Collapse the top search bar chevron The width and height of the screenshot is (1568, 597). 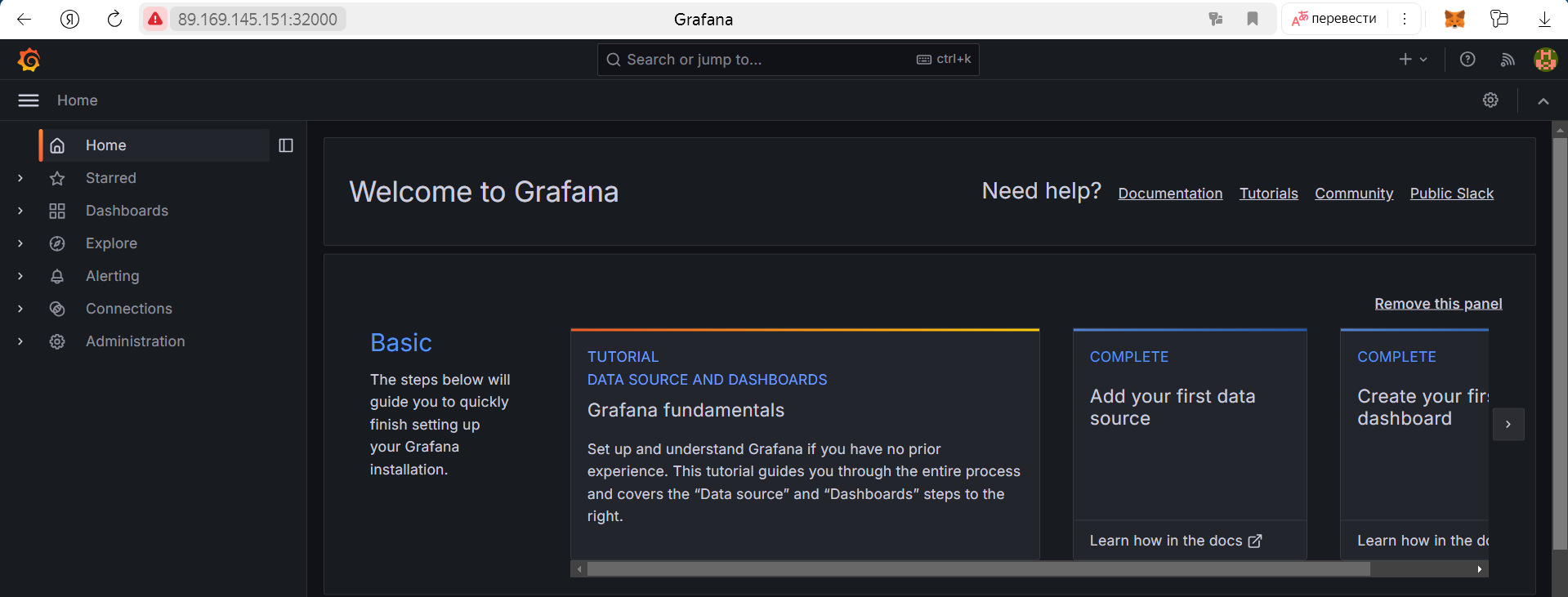point(1543,101)
